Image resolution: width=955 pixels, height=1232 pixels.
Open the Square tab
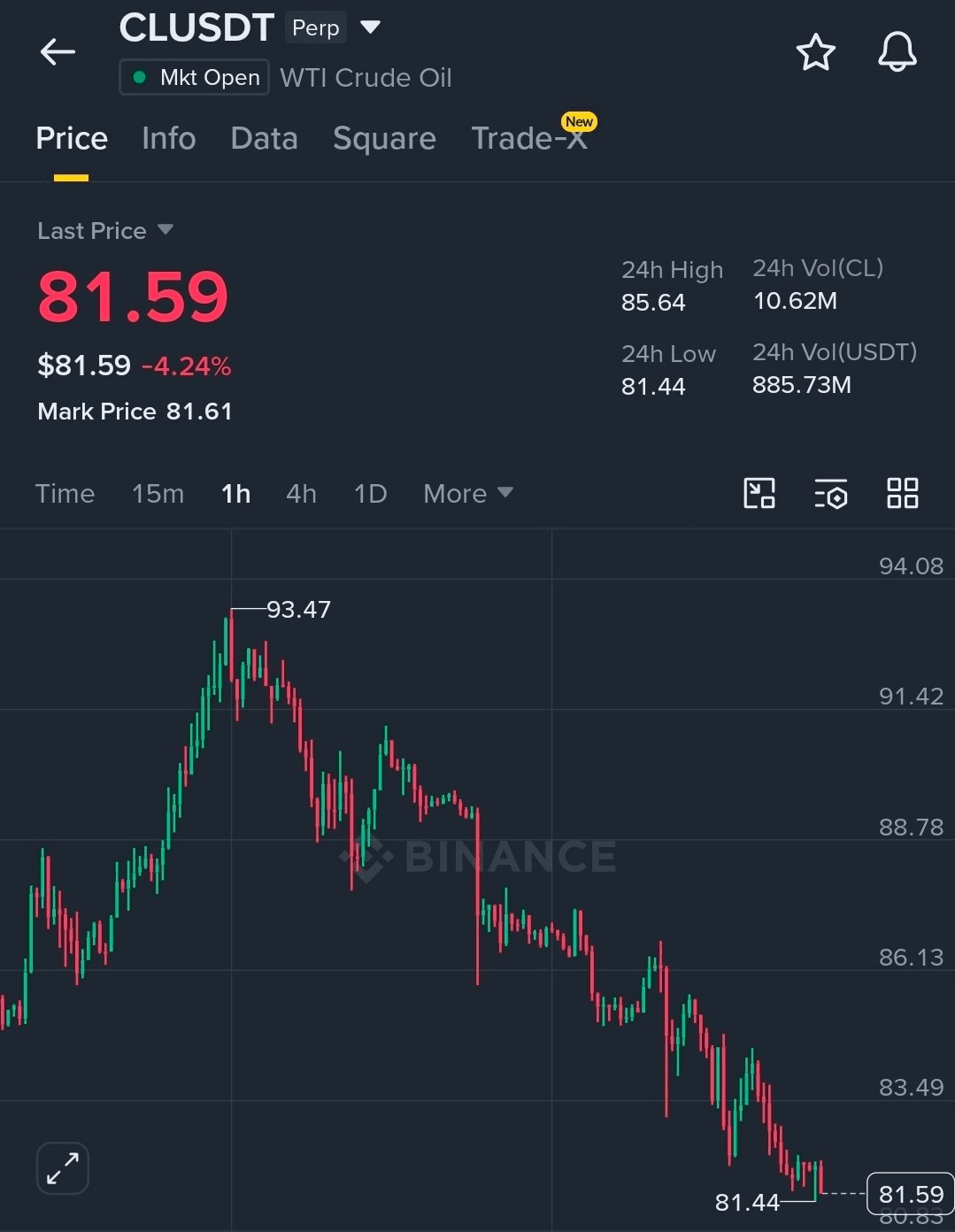[x=384, y=138]
